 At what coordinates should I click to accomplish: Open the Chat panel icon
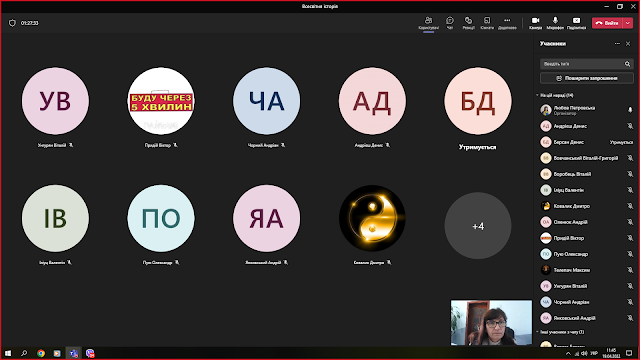coord(449,23)
